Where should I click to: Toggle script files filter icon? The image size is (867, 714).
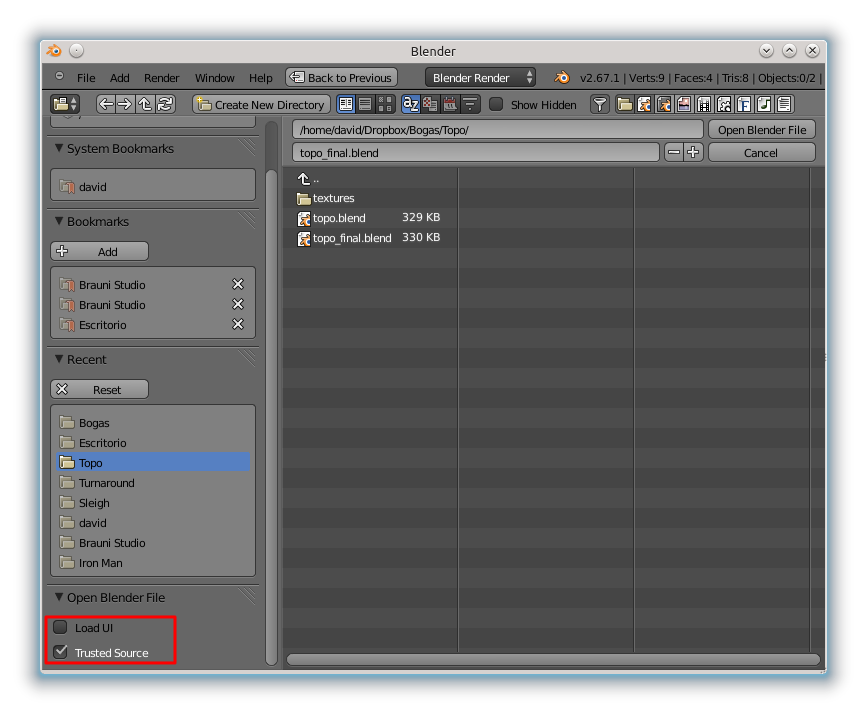(724, 104)
